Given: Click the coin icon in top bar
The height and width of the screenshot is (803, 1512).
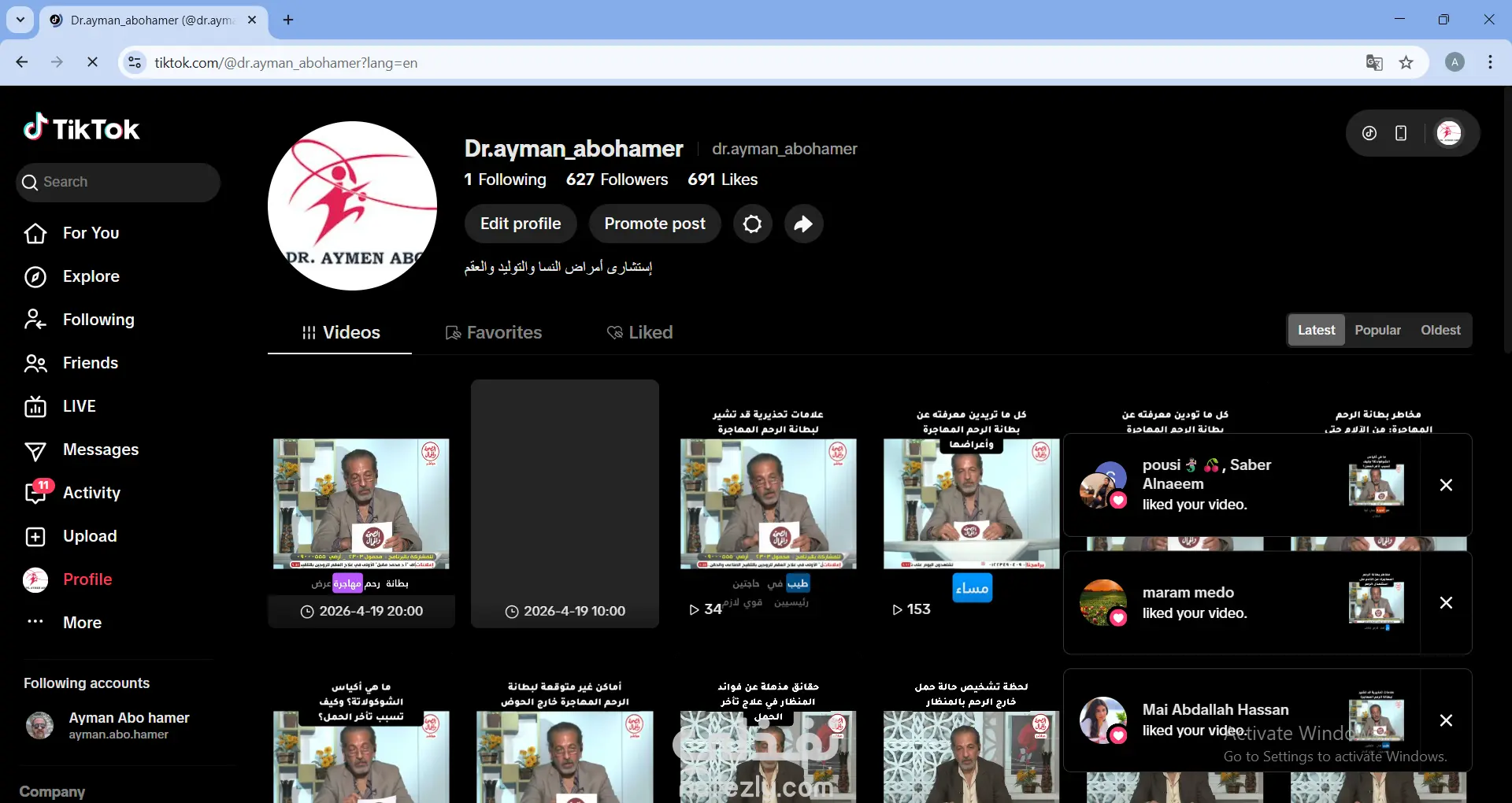Looking at the screenshot, I should click(1369, 133).
